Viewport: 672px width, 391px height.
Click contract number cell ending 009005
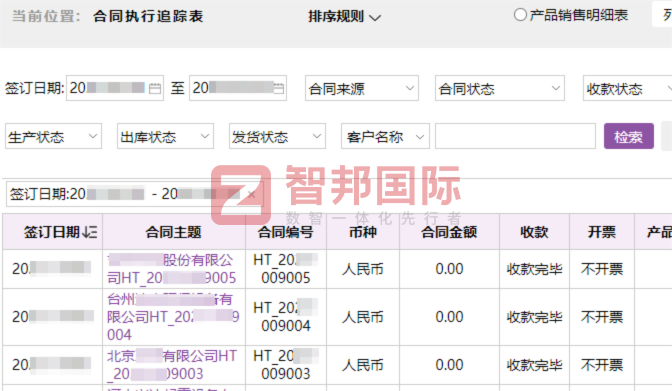(x=286, y=269)
